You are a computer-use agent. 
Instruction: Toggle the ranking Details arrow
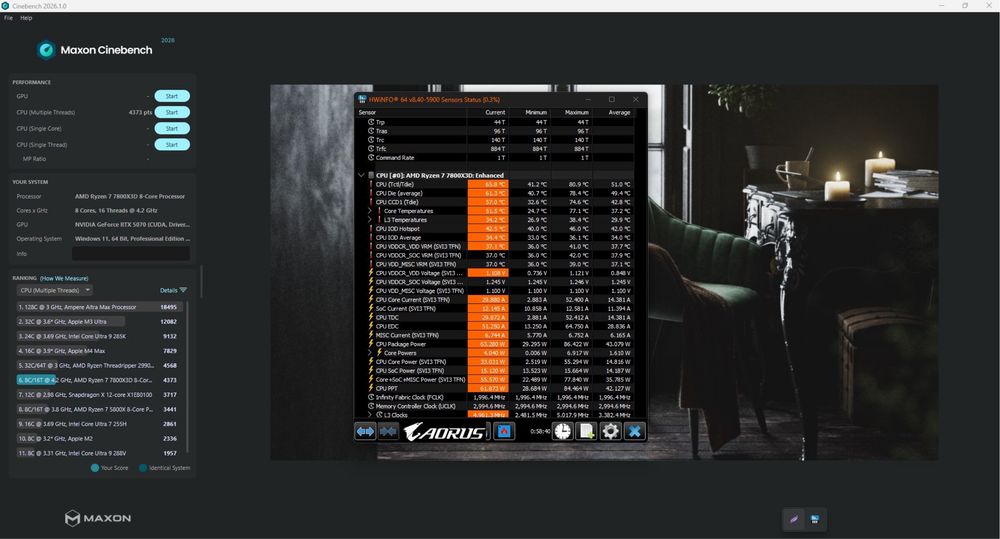point(183,290)
